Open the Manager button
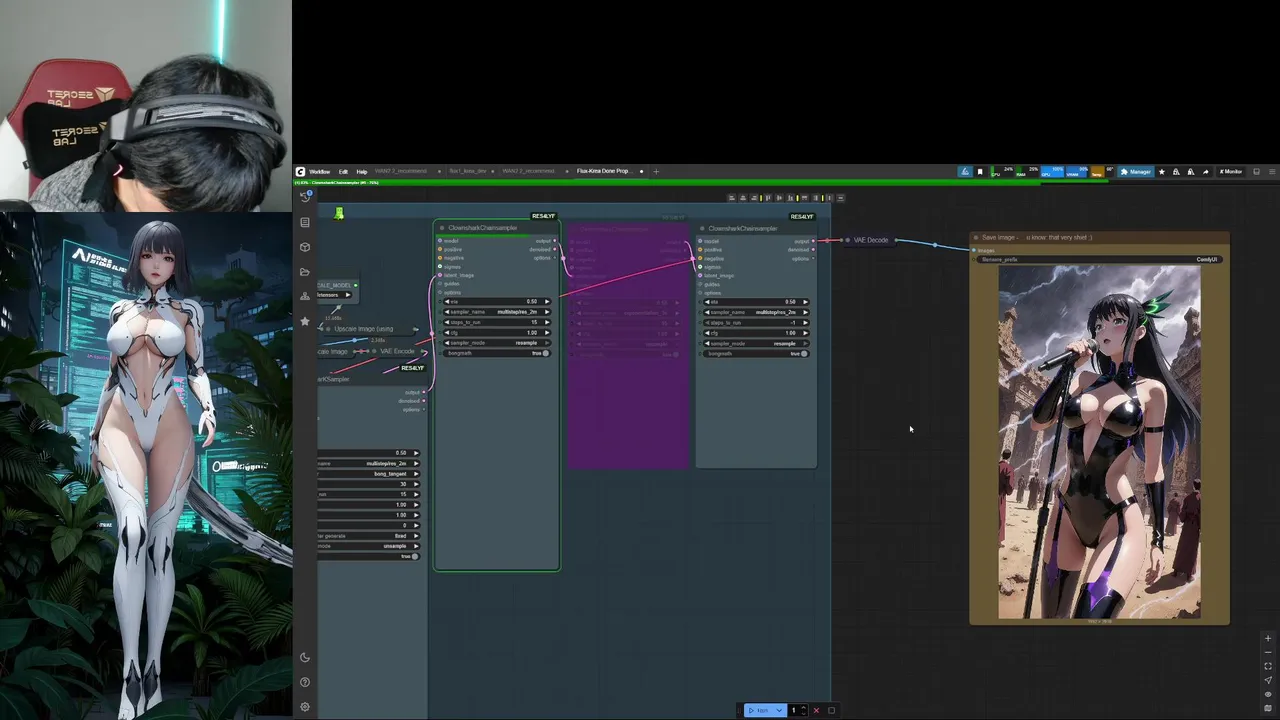Screen dimensions: 1280x720 tap(1136, 172)
